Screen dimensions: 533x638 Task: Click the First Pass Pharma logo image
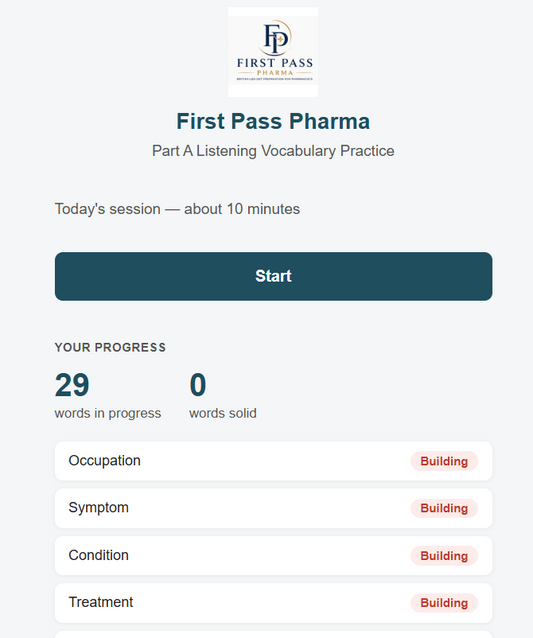273,52
